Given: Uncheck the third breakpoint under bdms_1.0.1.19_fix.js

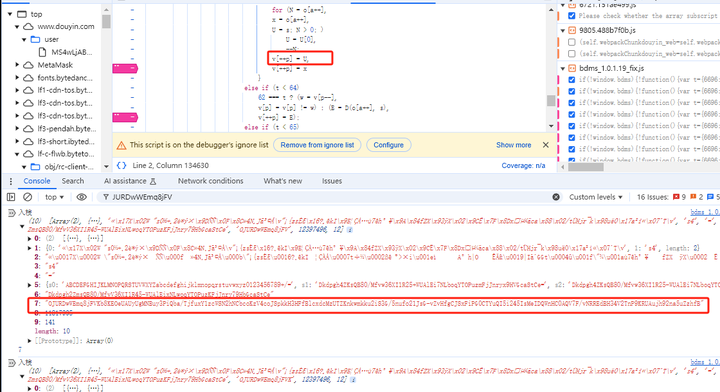Looking at the screenshot, I should coord(572,102).
